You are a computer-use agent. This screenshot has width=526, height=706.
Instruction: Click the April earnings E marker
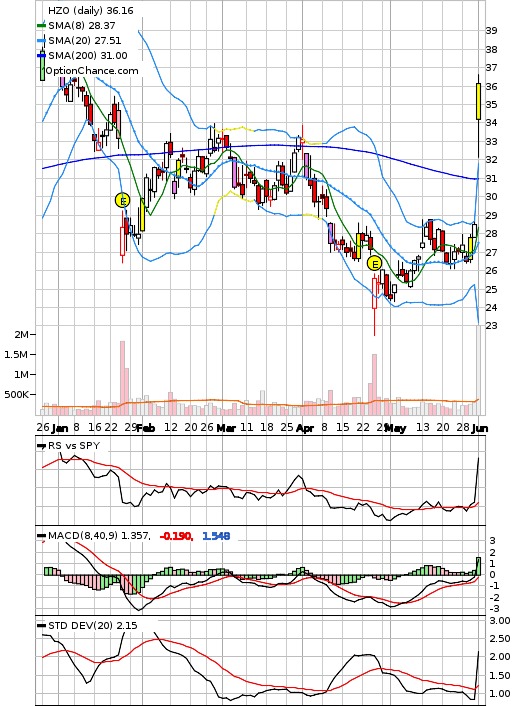[x=374, y=263]
